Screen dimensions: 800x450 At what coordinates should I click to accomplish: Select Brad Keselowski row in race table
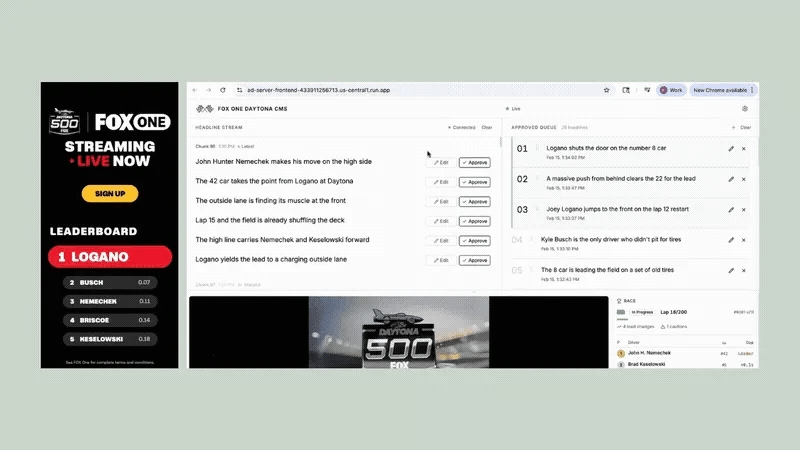(x=685, y=364)
